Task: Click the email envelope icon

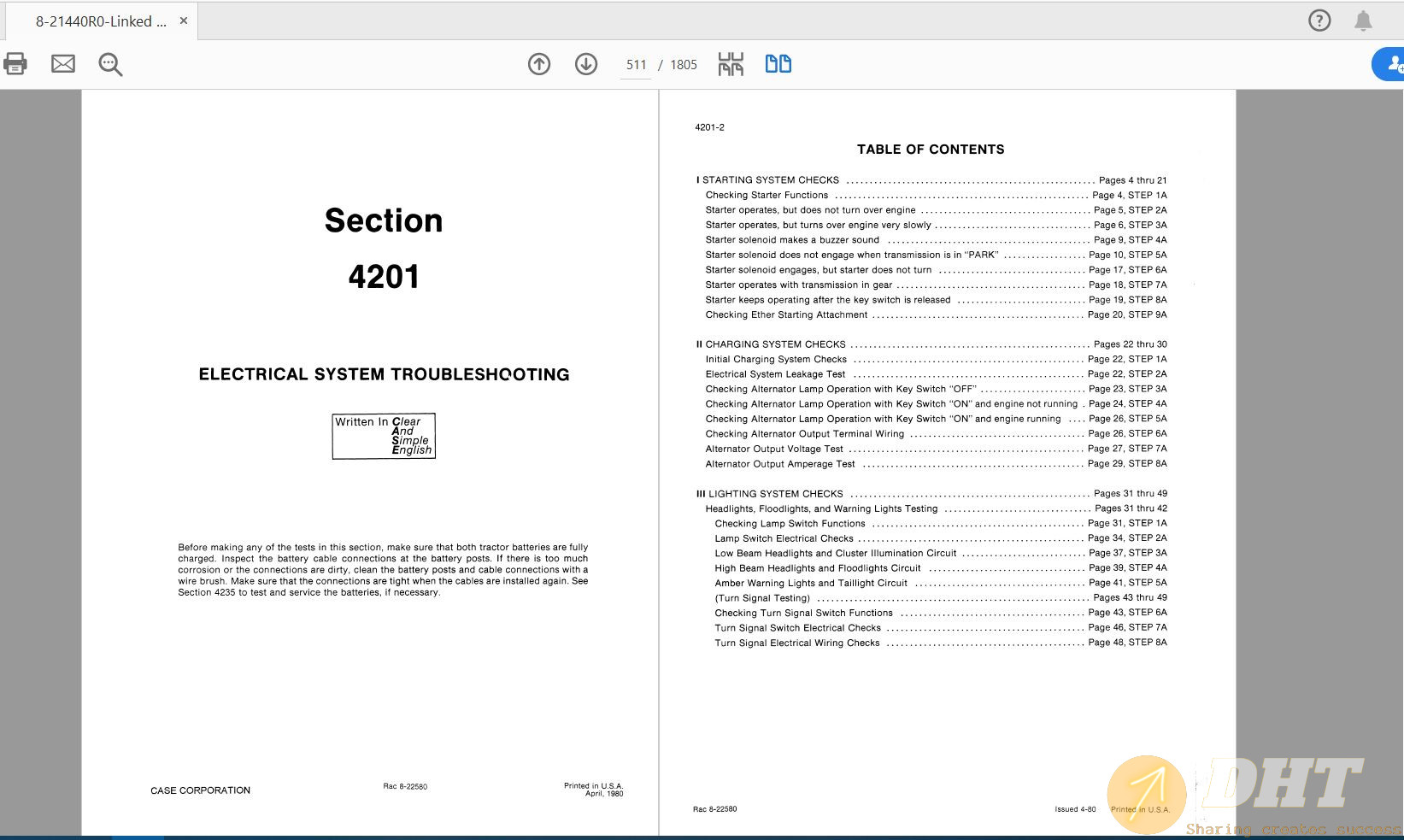Action: (x=63, y=64)
